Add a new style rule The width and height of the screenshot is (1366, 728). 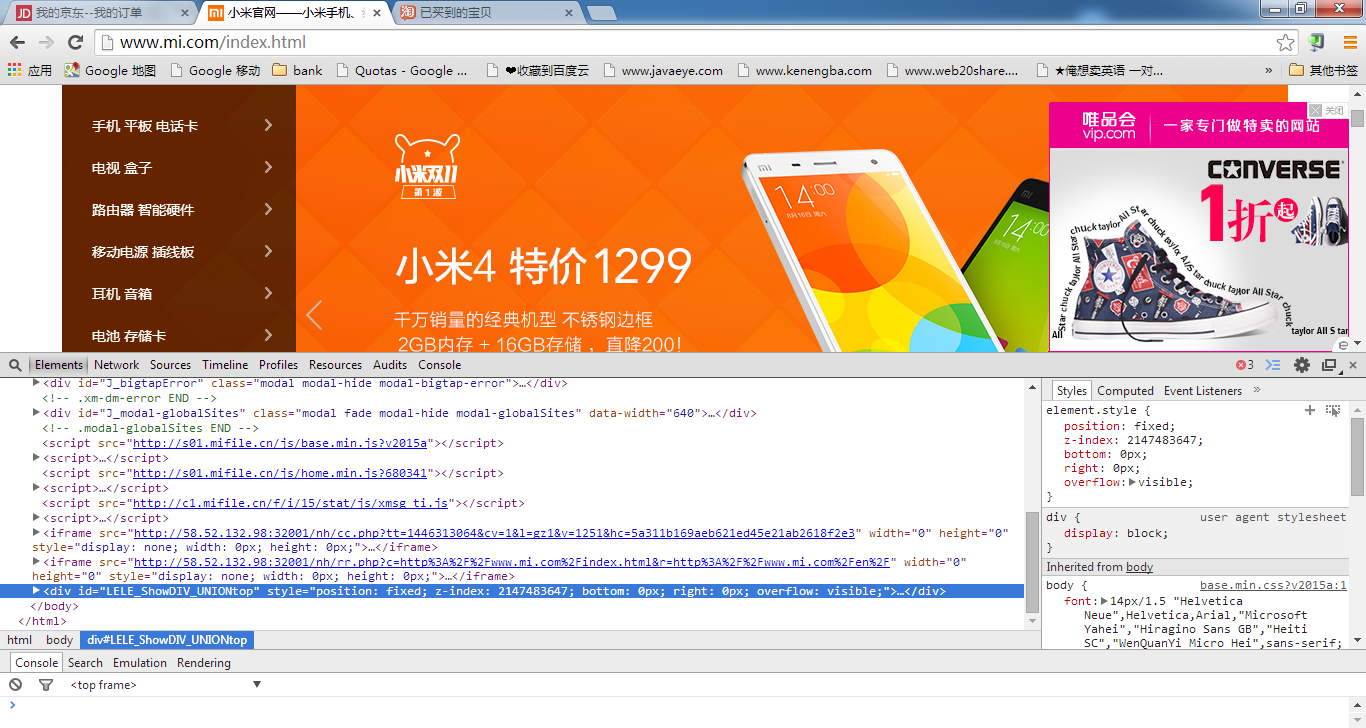1310,410
